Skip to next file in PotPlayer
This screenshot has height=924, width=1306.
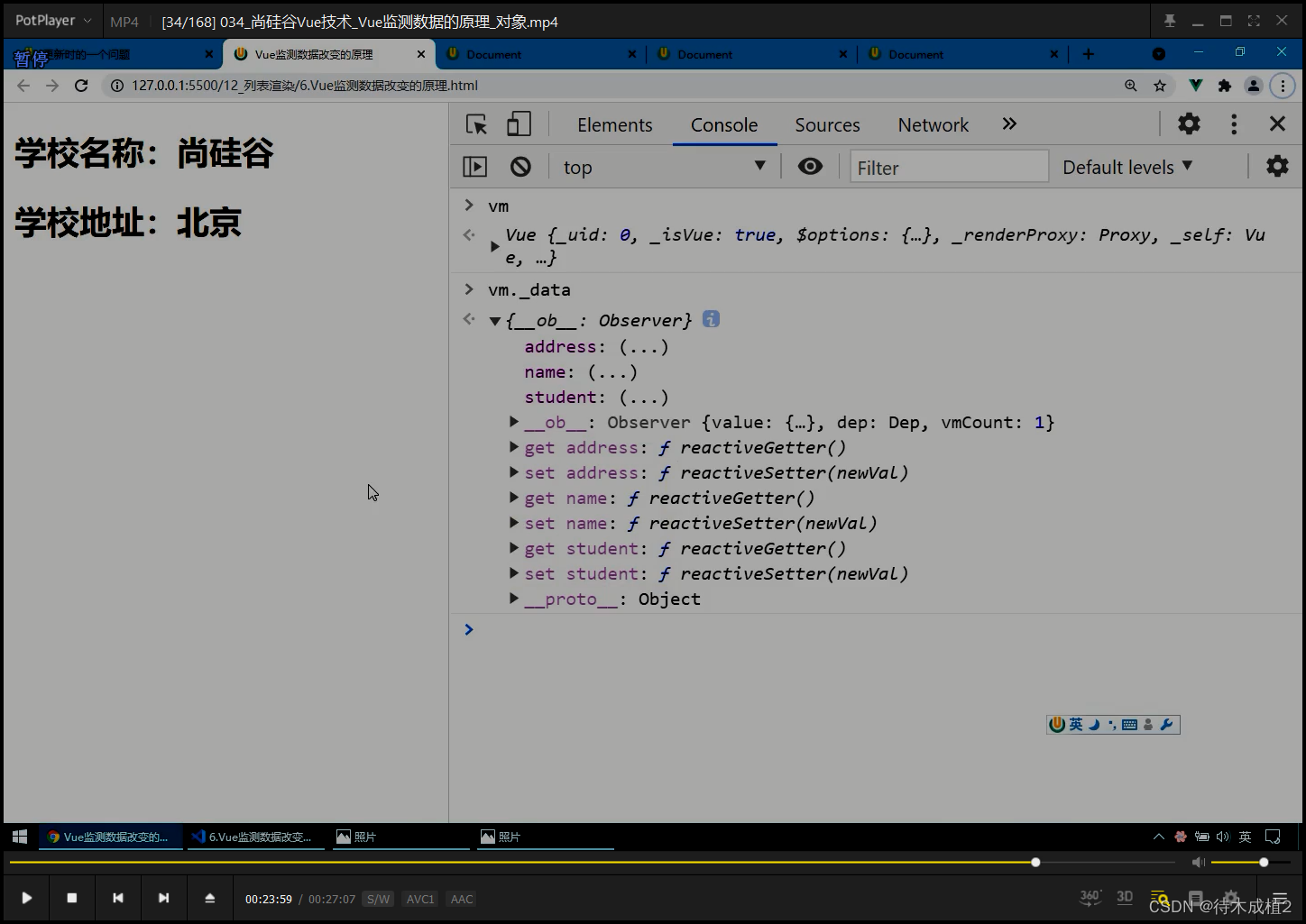[163, 898]
